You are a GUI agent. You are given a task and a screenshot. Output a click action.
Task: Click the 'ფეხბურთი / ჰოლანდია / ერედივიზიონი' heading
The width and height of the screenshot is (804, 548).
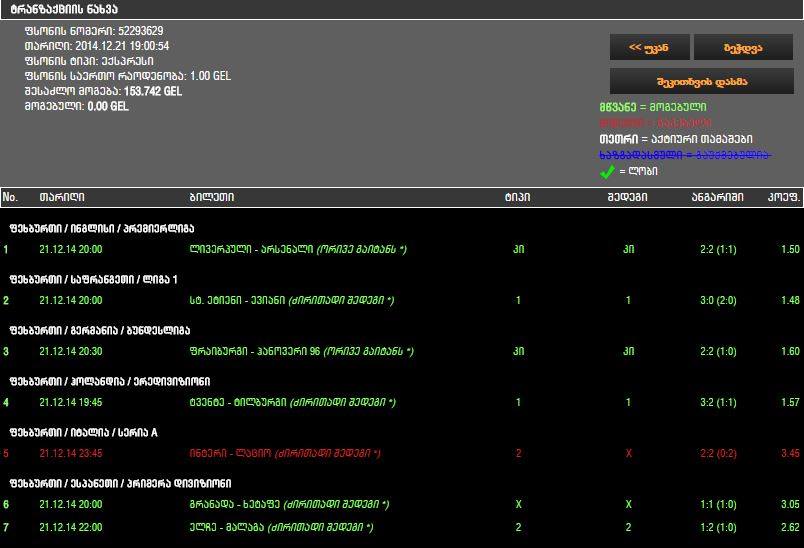click(x=110, y=381)
